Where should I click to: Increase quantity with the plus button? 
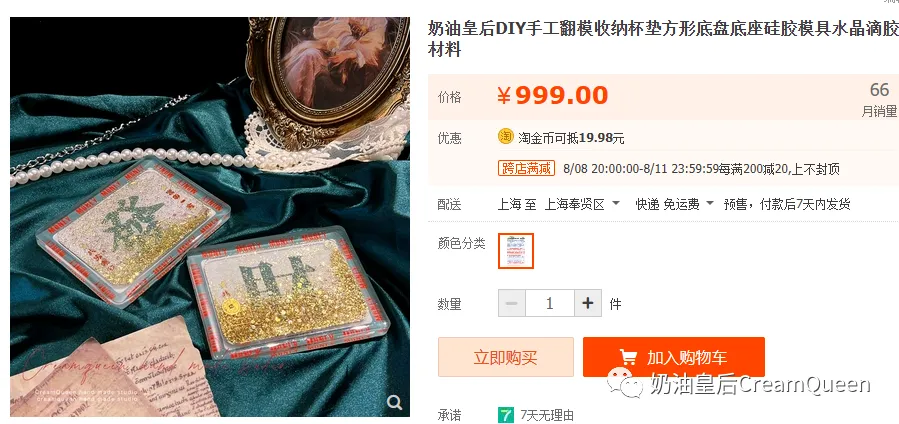(588, 303)
